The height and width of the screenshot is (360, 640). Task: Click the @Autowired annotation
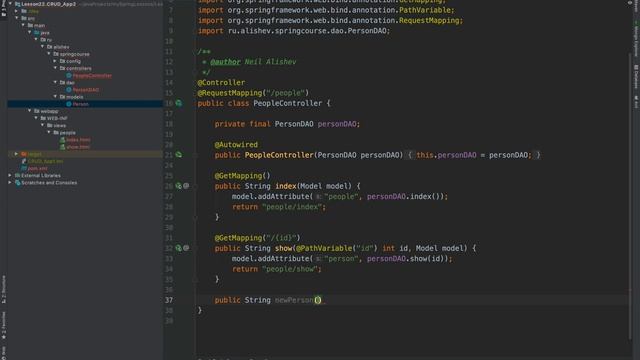236,145
